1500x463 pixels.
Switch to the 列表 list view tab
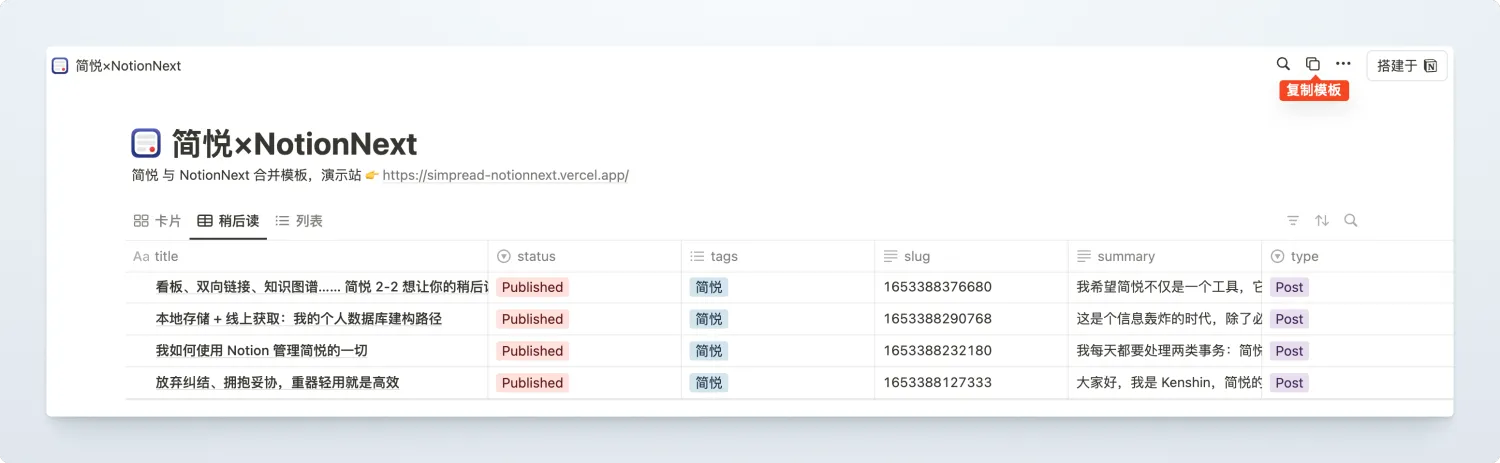click(x=299, y=221)
